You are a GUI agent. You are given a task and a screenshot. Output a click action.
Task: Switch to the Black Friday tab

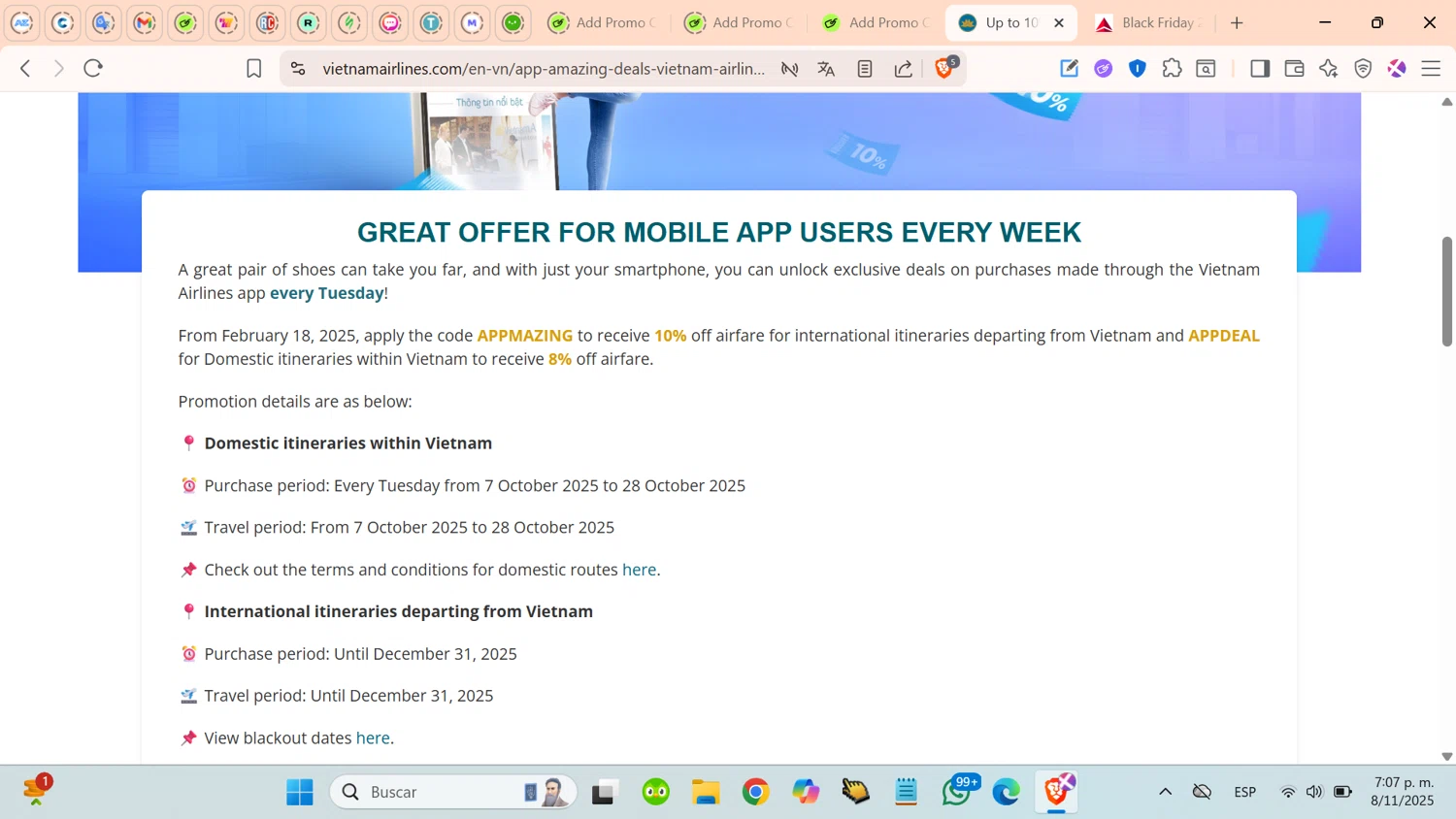pos(1148,22)
